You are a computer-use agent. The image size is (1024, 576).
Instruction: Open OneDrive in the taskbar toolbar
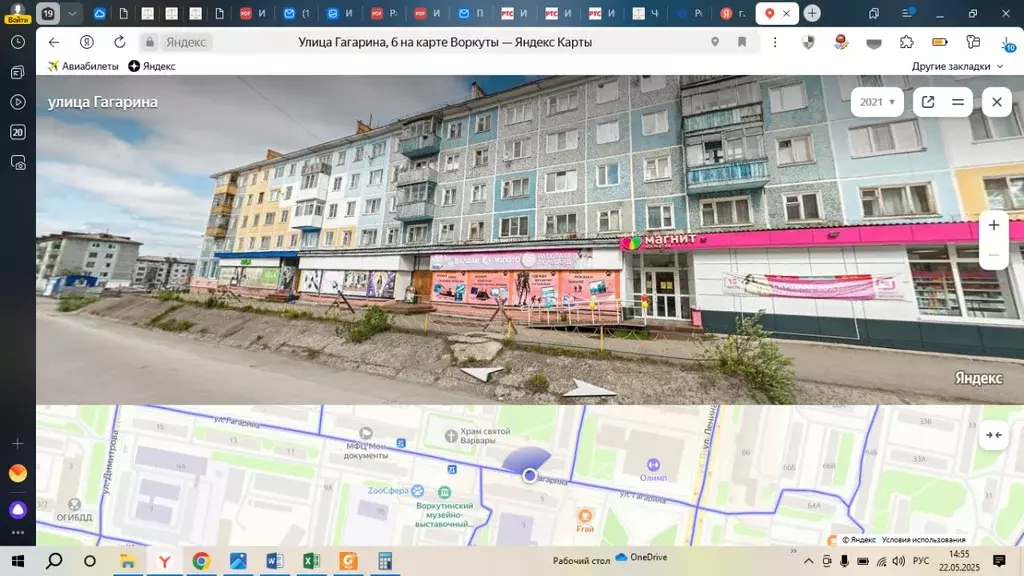[641, 558]
